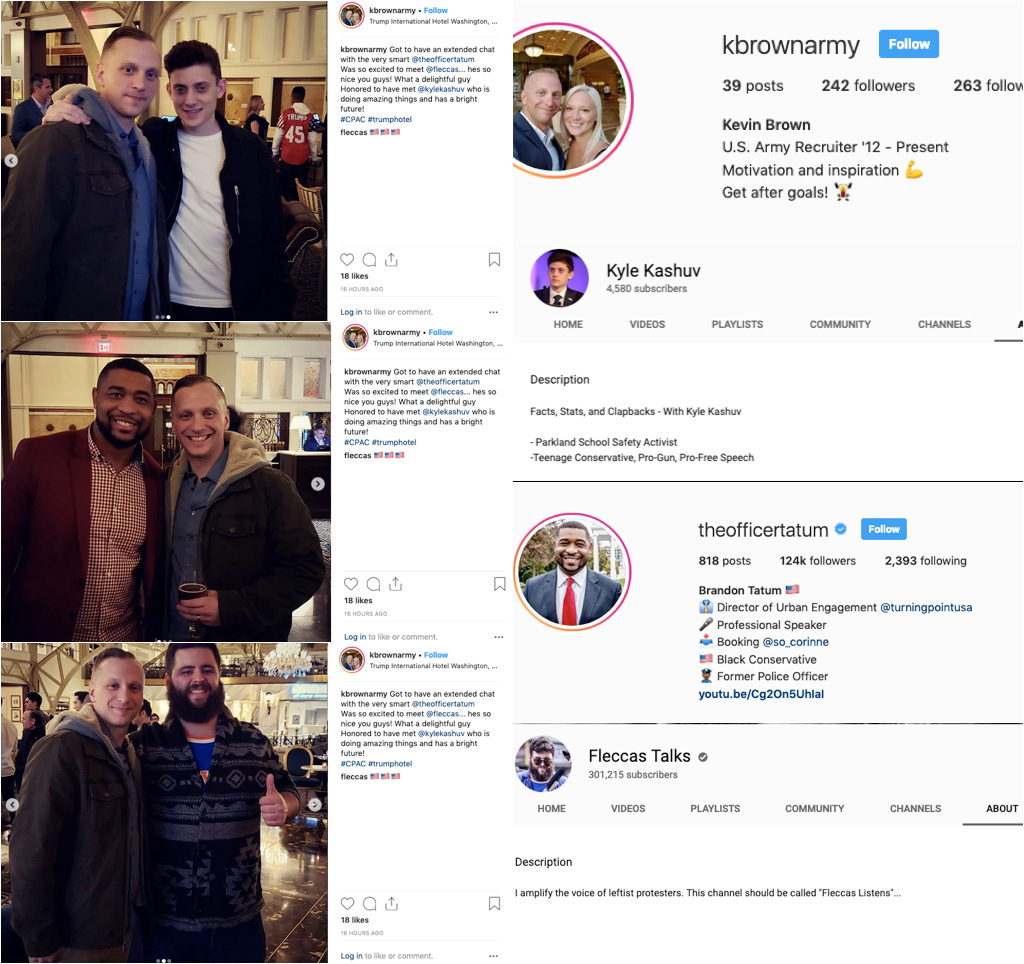
Task: Open Fleccas Talks PLAYLISTS tab
Action: (x=715, y=809)
